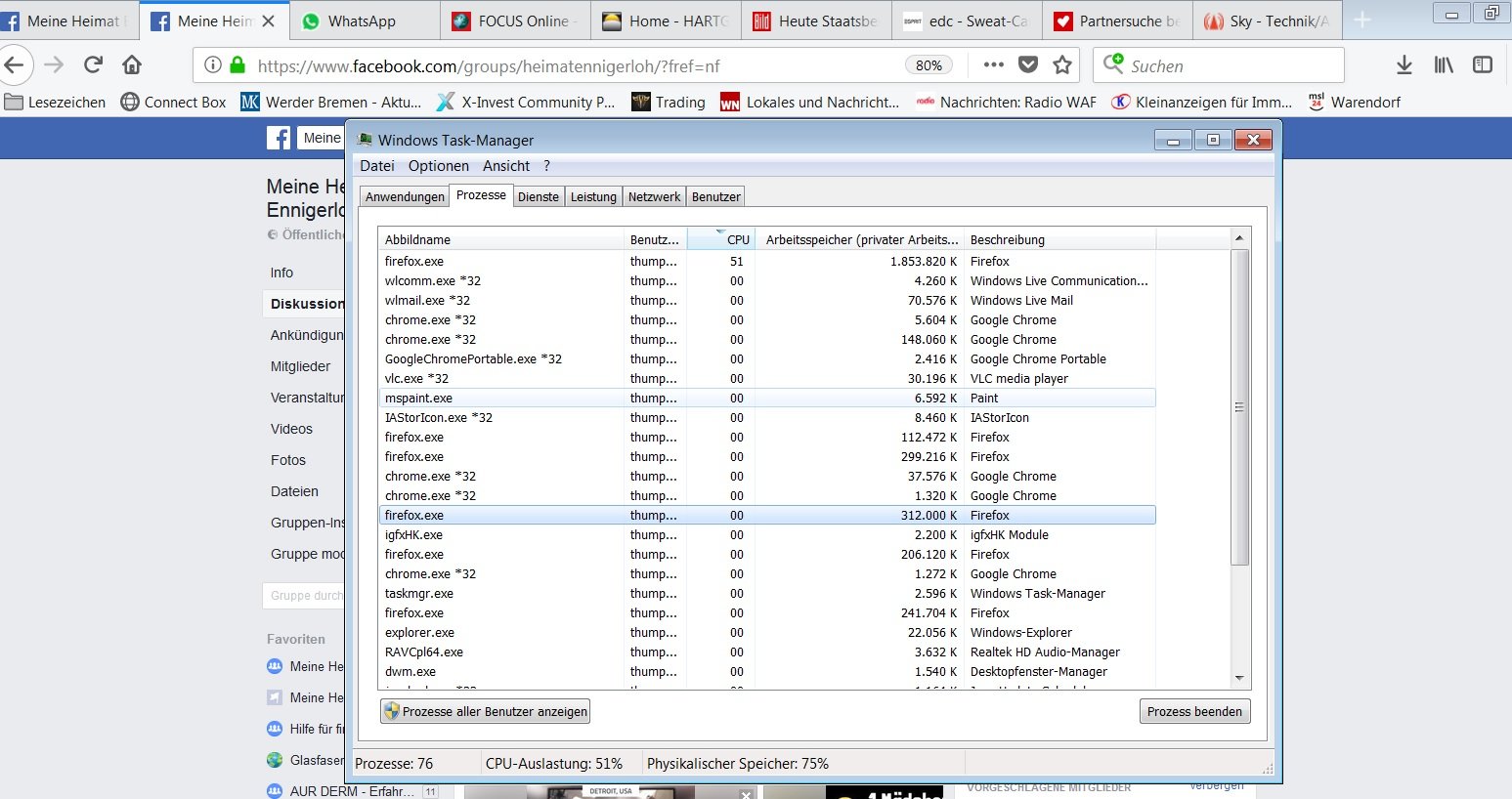Click Prozess beenden button
Image resolution: width=1512 pixels, height=799 pixels.
pyautogui.click(x=1194, y=711)
